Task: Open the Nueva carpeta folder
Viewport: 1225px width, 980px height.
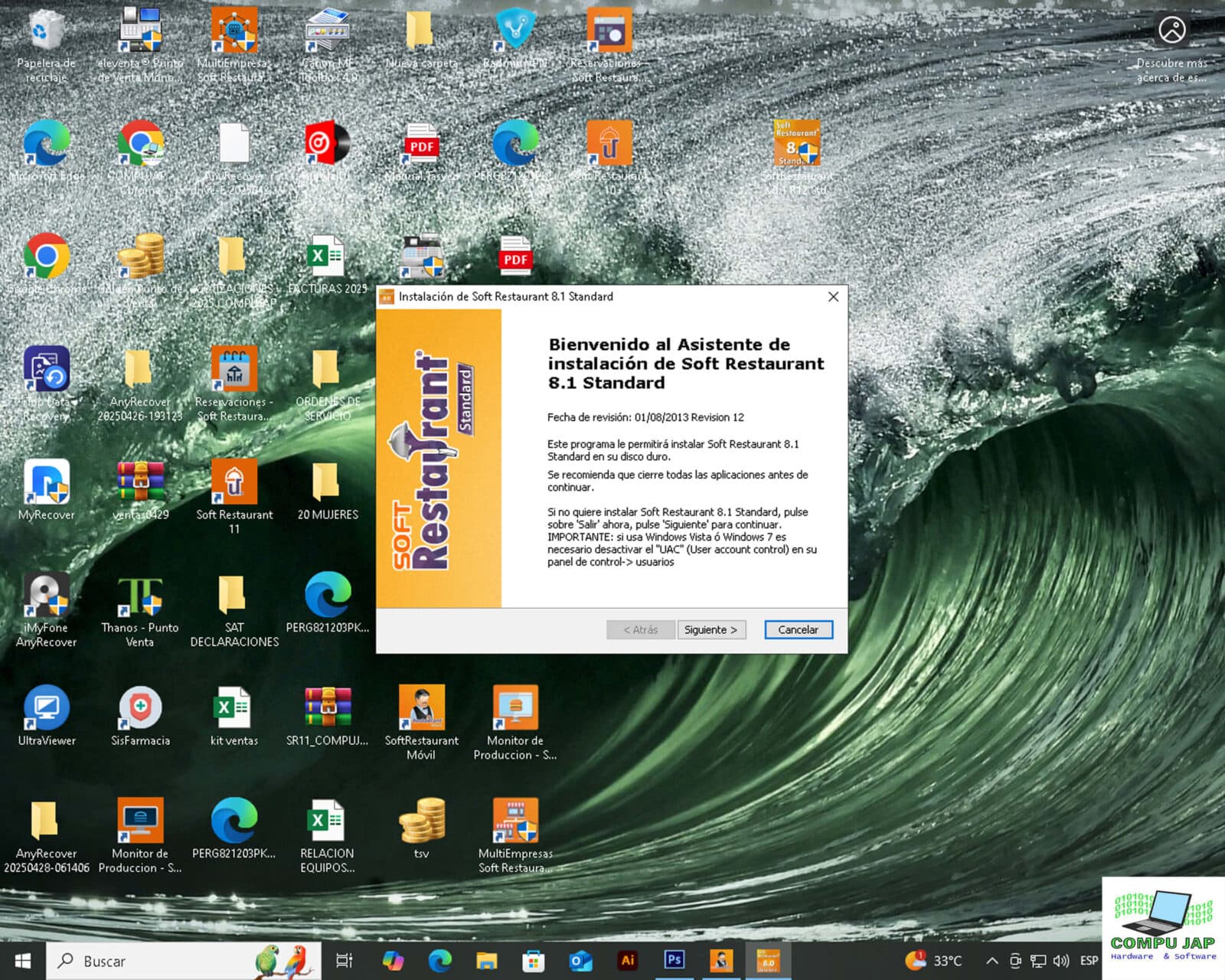Action: 420,32
